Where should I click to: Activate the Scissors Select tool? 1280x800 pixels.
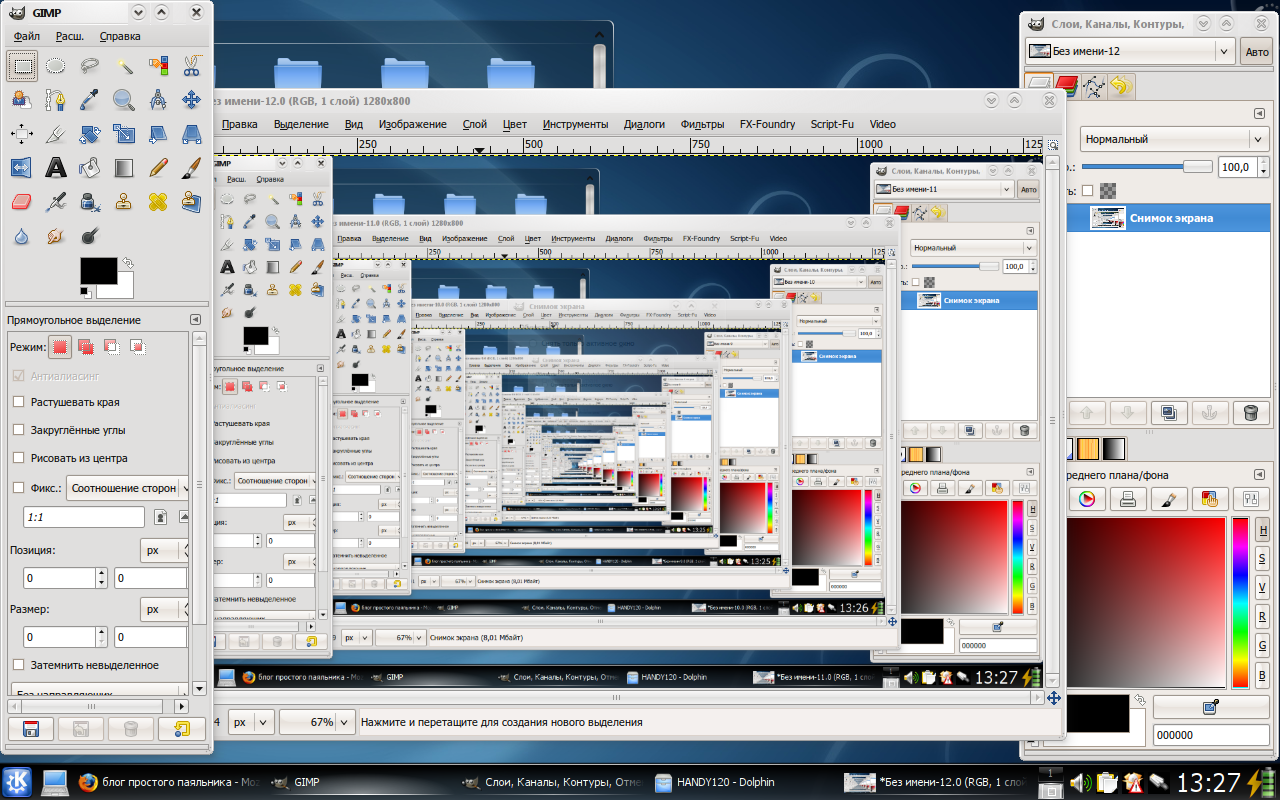(192, 66)
